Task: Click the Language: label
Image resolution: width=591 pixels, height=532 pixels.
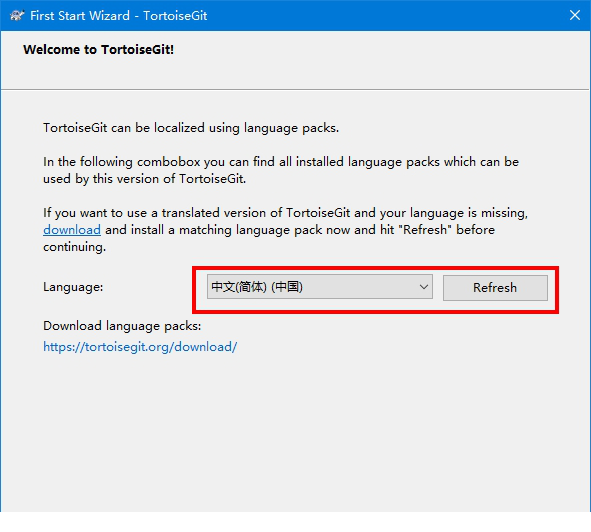Action: [73, 287]
